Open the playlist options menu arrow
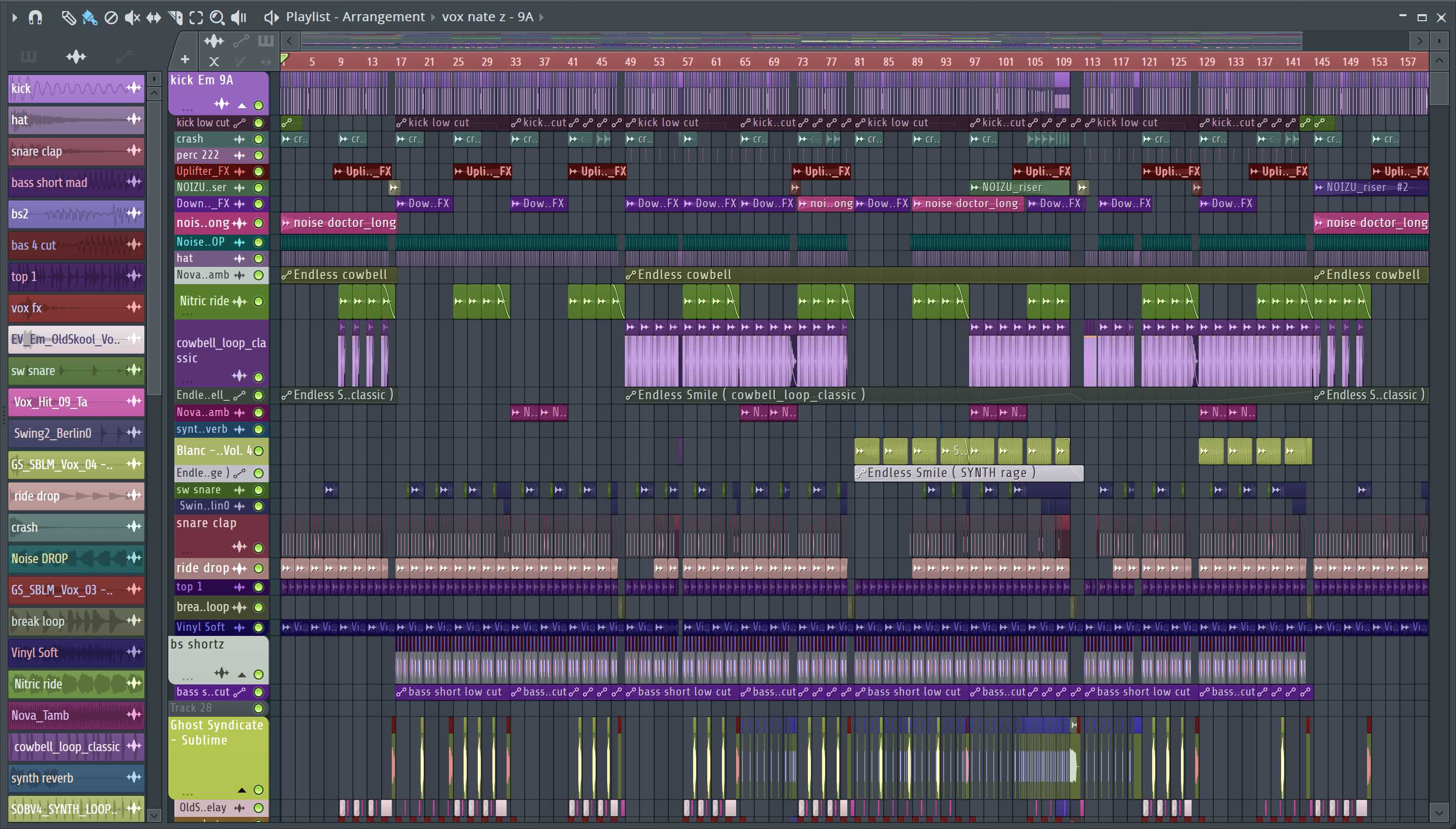Viewport: 1456px width, 829px height. click(15, 17)
